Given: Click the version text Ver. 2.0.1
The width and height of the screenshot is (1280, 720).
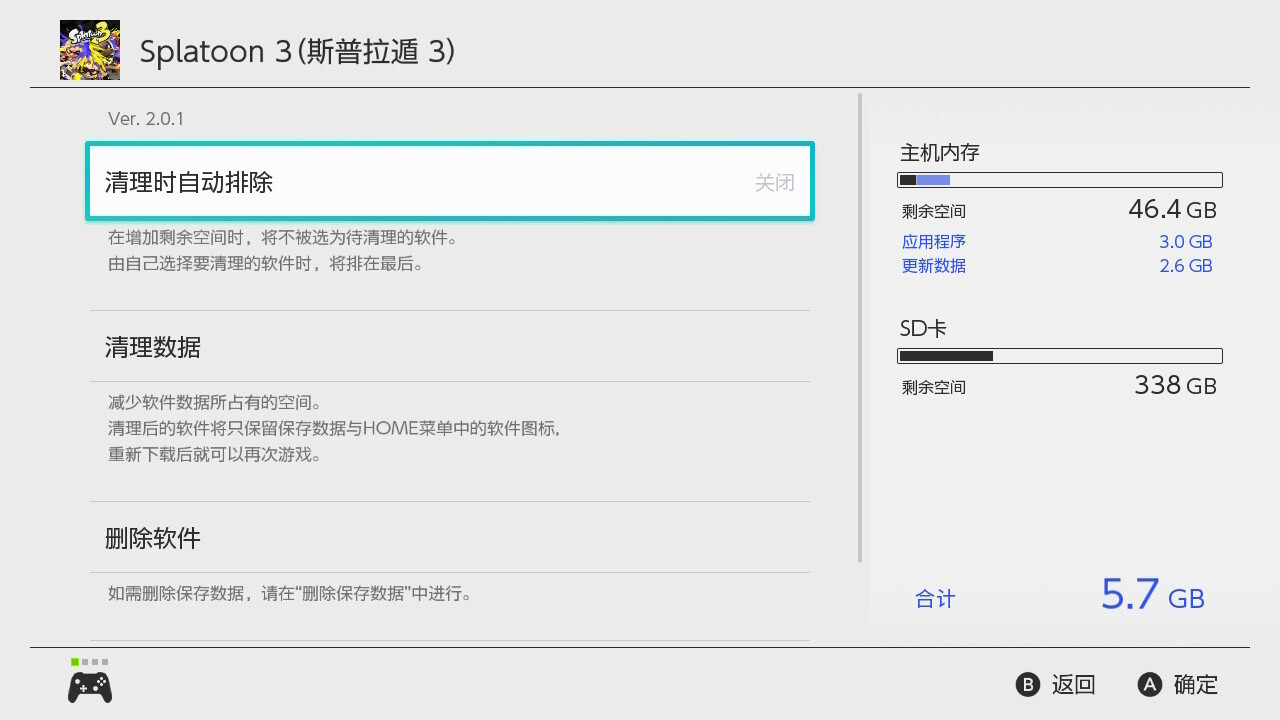Looking at the screenshot, I should pyautogui.click(x=146, y=119).
